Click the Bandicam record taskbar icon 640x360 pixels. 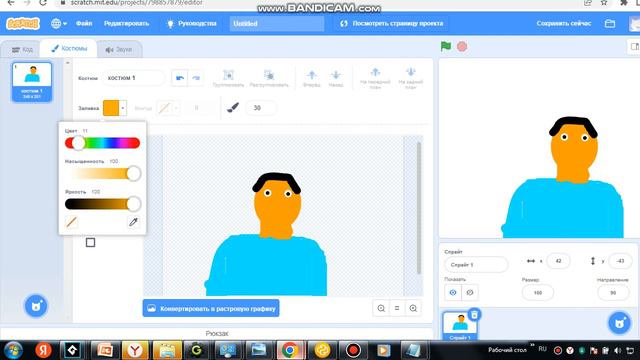(353, 351)
